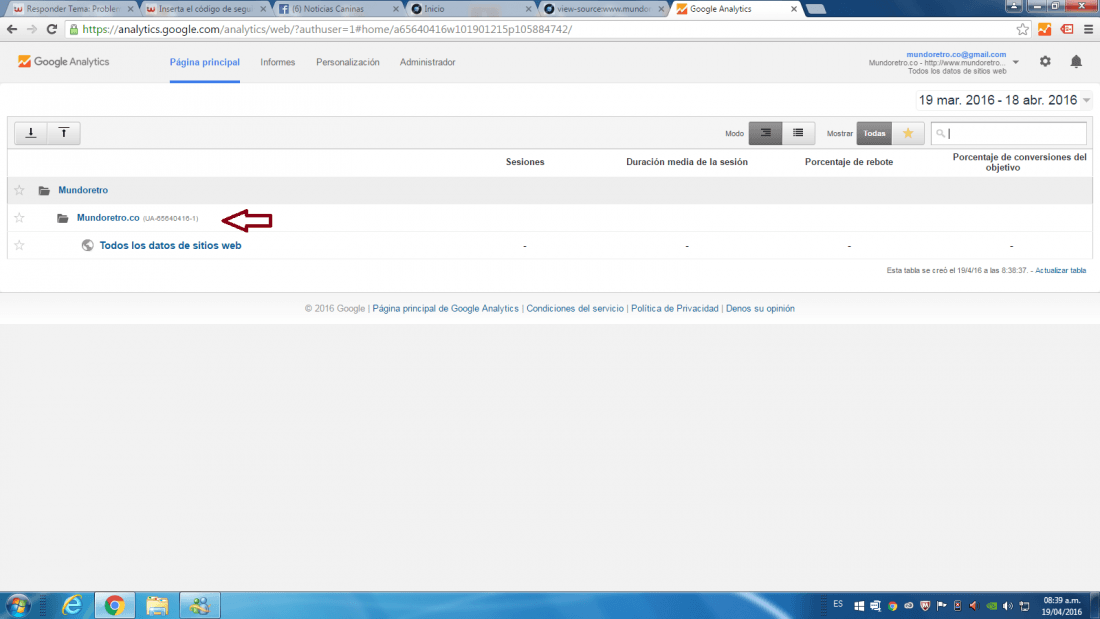Image resolution: width=1100 pixels, height=619 pixels.
Task: Sort by Sesiones column header
Action: [525, 161]
